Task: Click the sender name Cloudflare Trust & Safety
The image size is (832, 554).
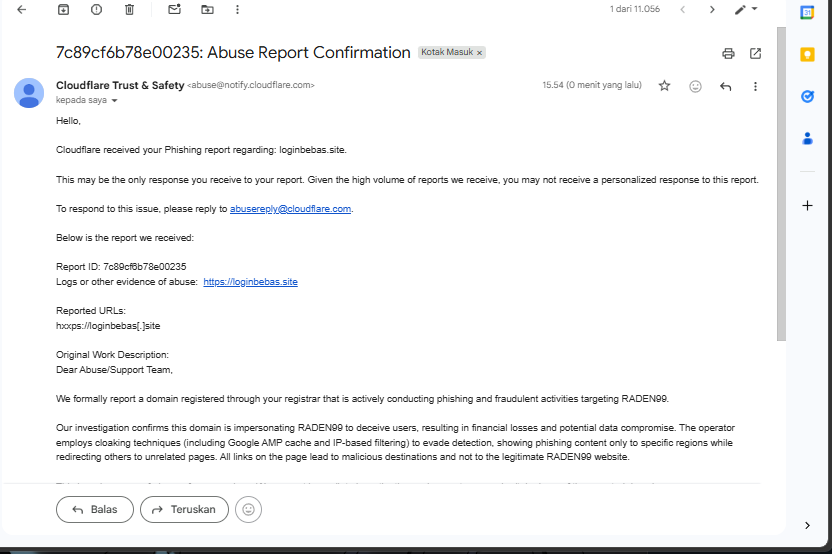Action: [x=120, y=85]
